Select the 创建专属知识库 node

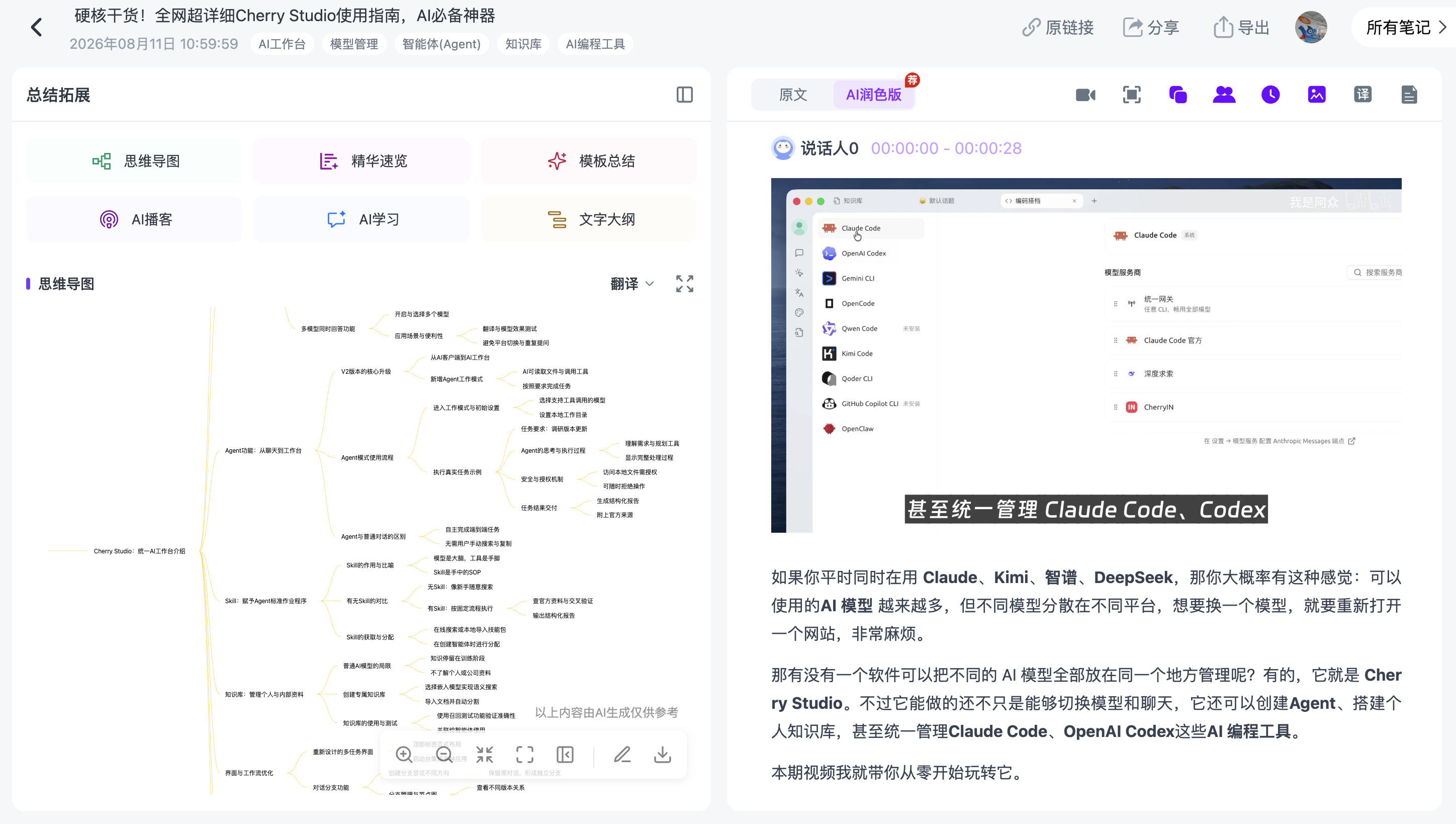click(364, 695)
